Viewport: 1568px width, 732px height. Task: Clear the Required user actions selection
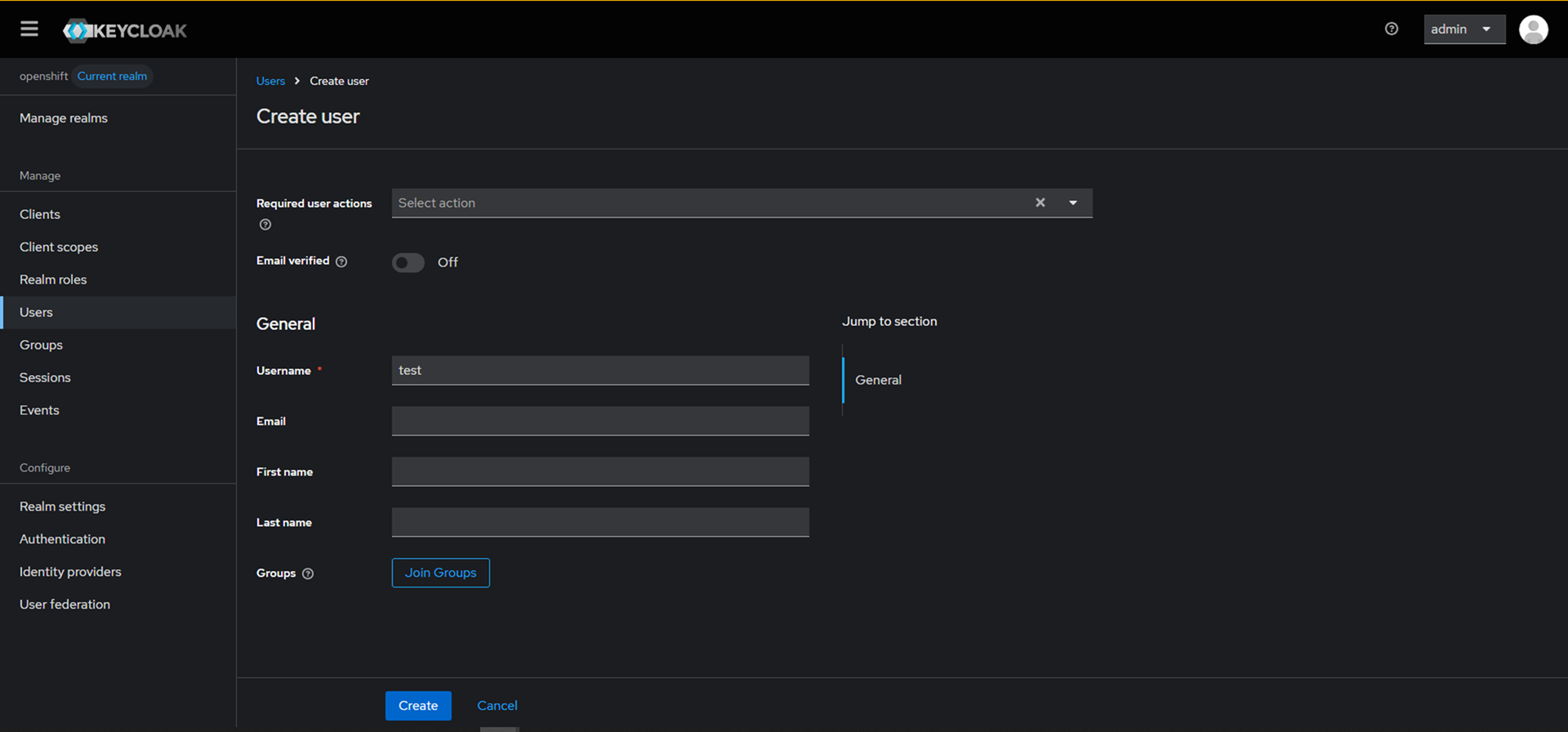pos(1040,203)
